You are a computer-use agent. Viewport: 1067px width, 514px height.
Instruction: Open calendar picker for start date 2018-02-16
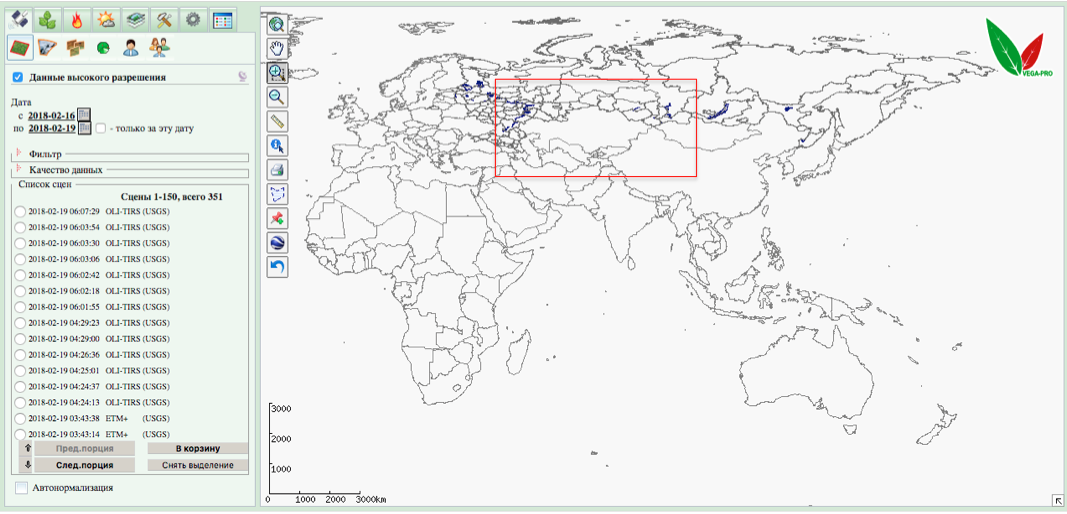pyautogui.click(x=84, y=115)
